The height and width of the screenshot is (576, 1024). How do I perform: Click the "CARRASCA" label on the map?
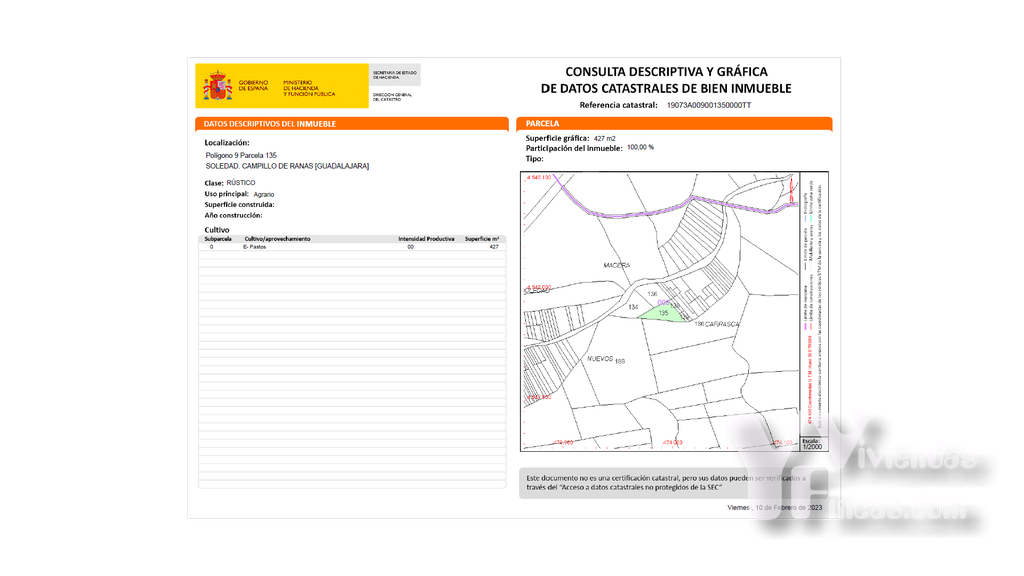point(722,324)
